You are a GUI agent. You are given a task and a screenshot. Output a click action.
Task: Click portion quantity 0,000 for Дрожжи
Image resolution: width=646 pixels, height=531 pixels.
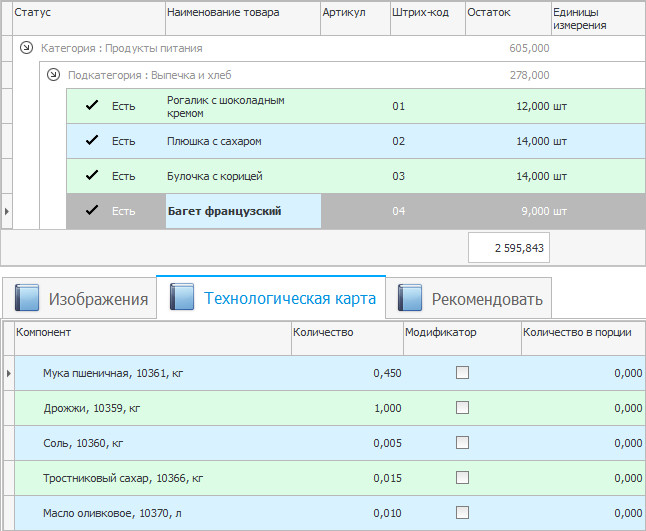628,408
